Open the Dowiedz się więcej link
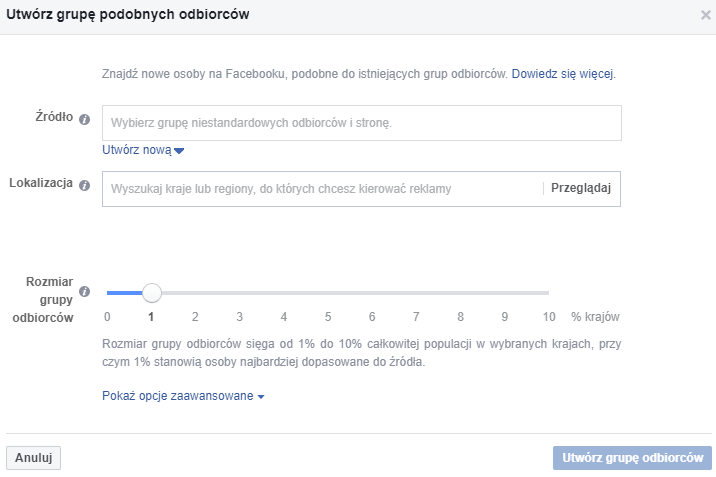This screenshot has height=477, width=716. pos(563,74)
